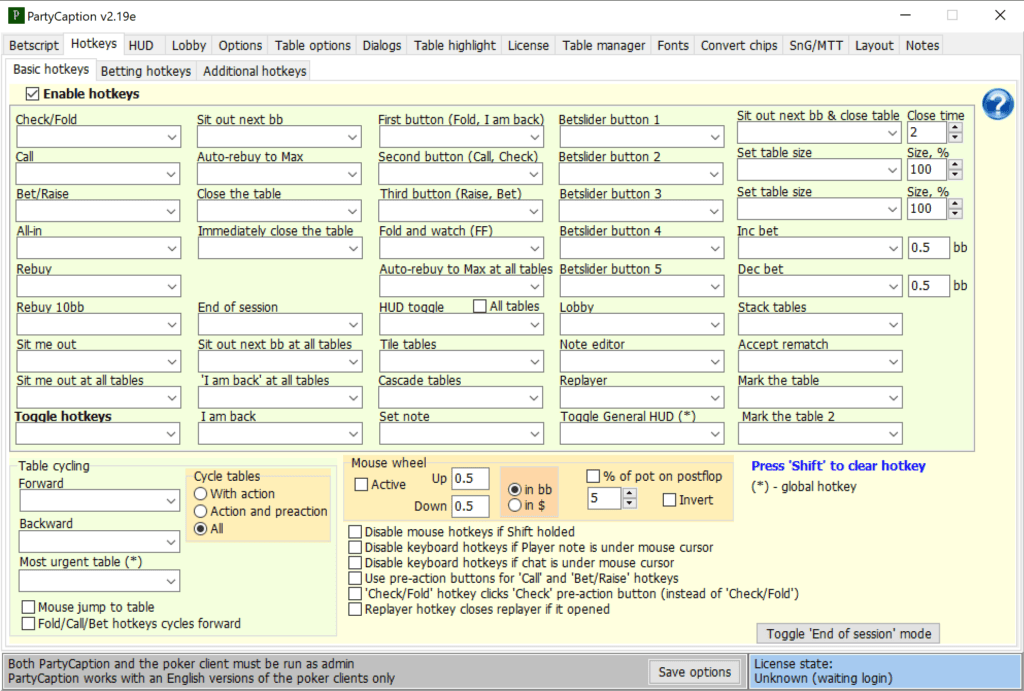Go to the Lobby tab

pyautogui.click(x=189, y=46)
